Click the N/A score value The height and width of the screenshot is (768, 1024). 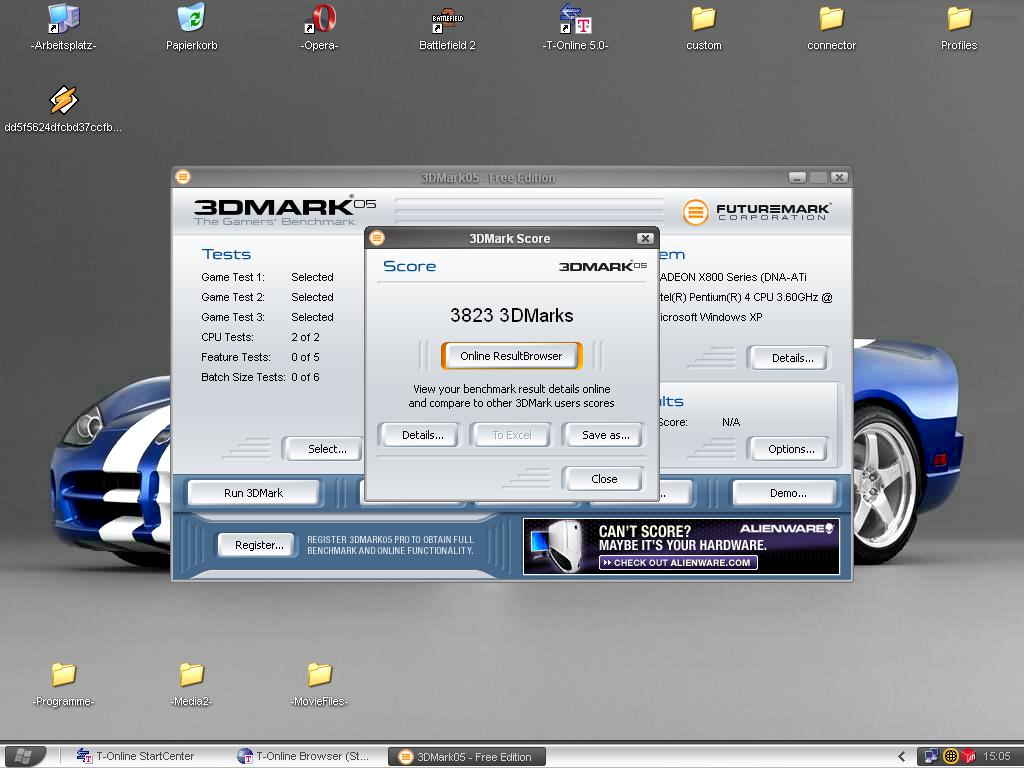coord(731,423)
